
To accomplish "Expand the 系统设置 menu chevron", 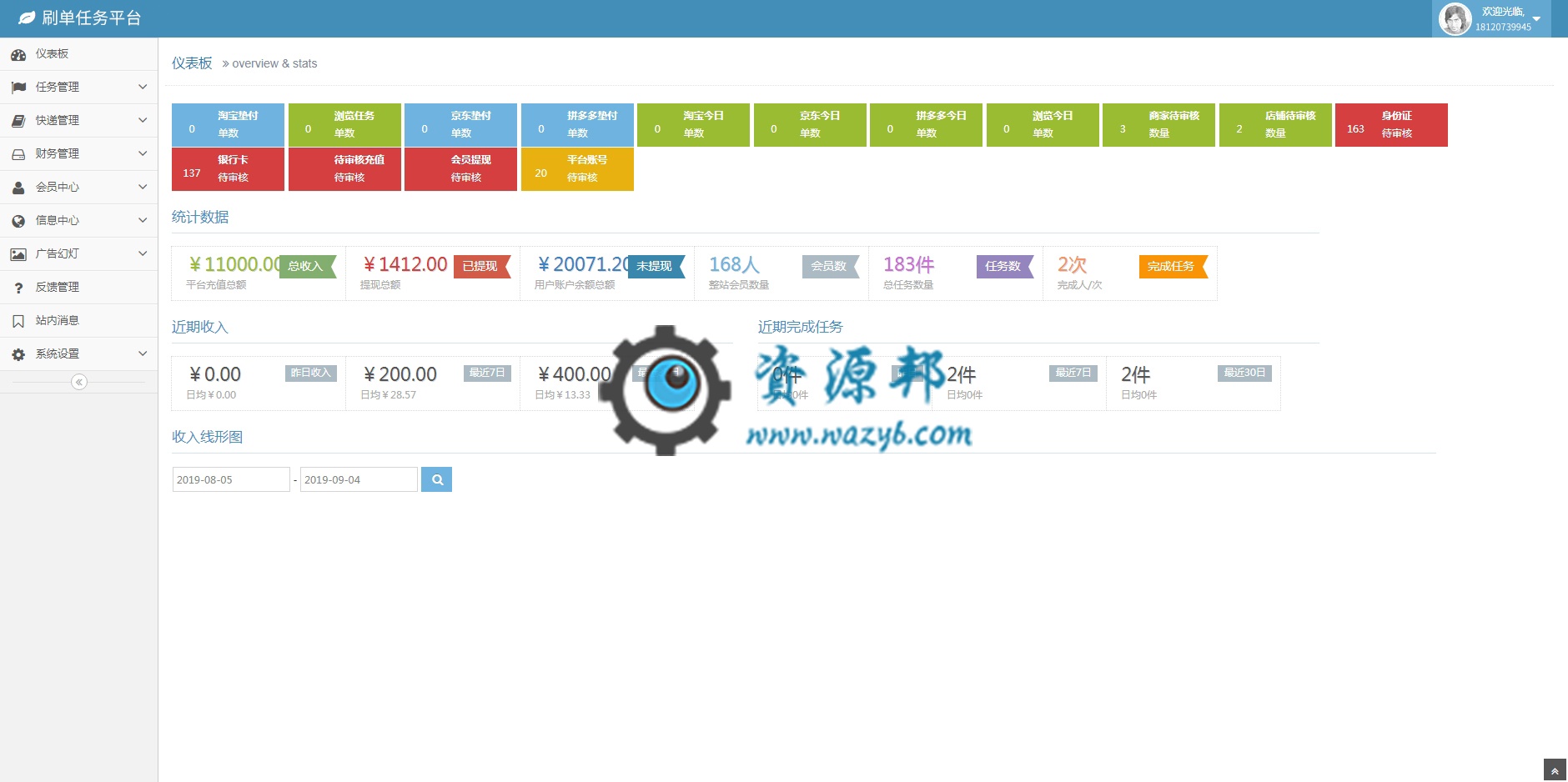I will point(143,353).
